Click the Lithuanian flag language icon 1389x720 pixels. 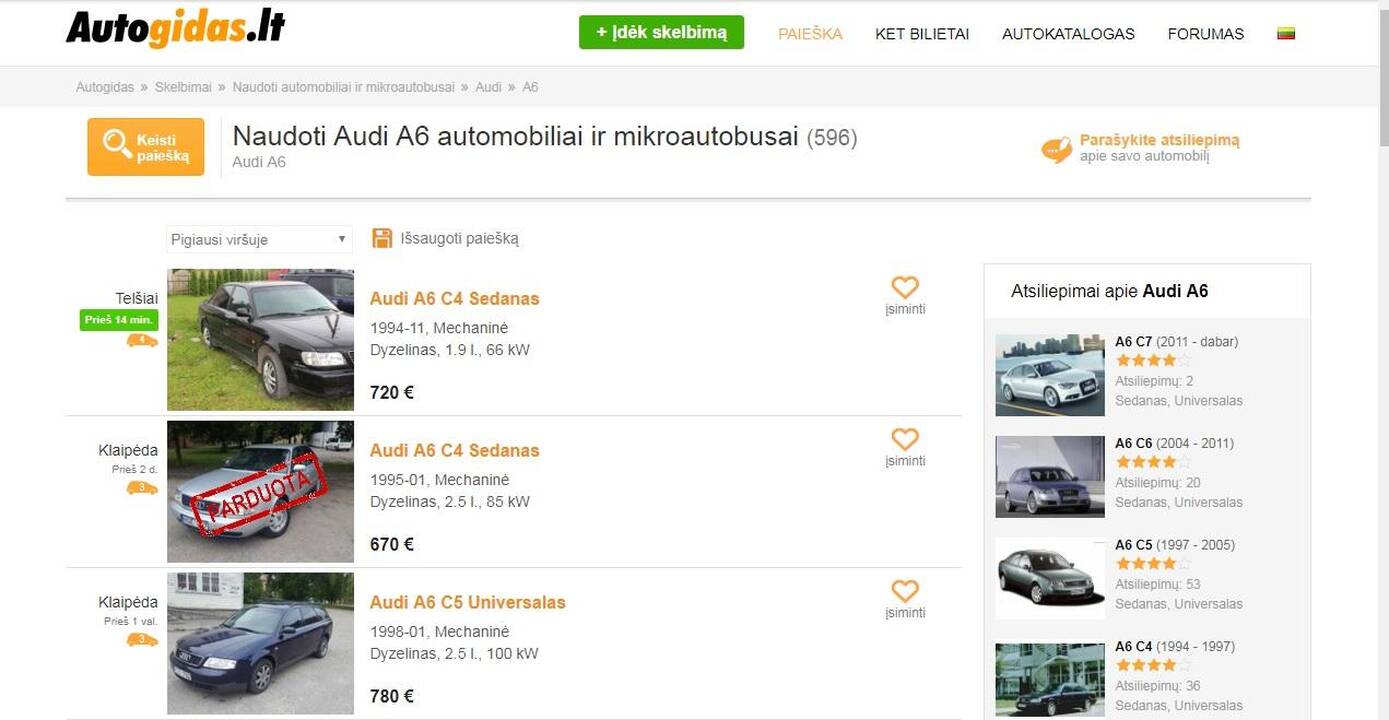(1286, 34)
